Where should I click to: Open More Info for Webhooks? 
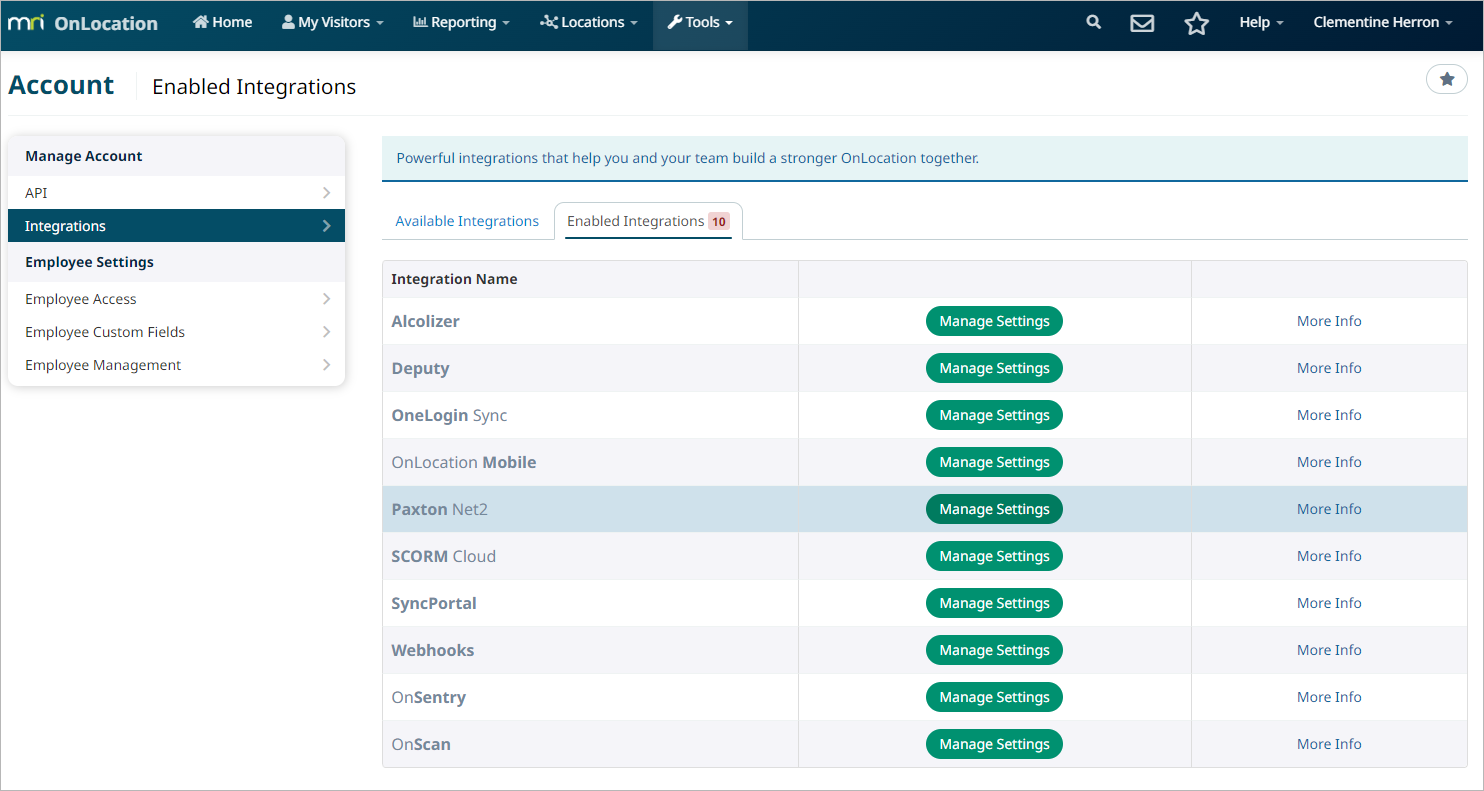pyautogui.click(x=1329, y=650)
